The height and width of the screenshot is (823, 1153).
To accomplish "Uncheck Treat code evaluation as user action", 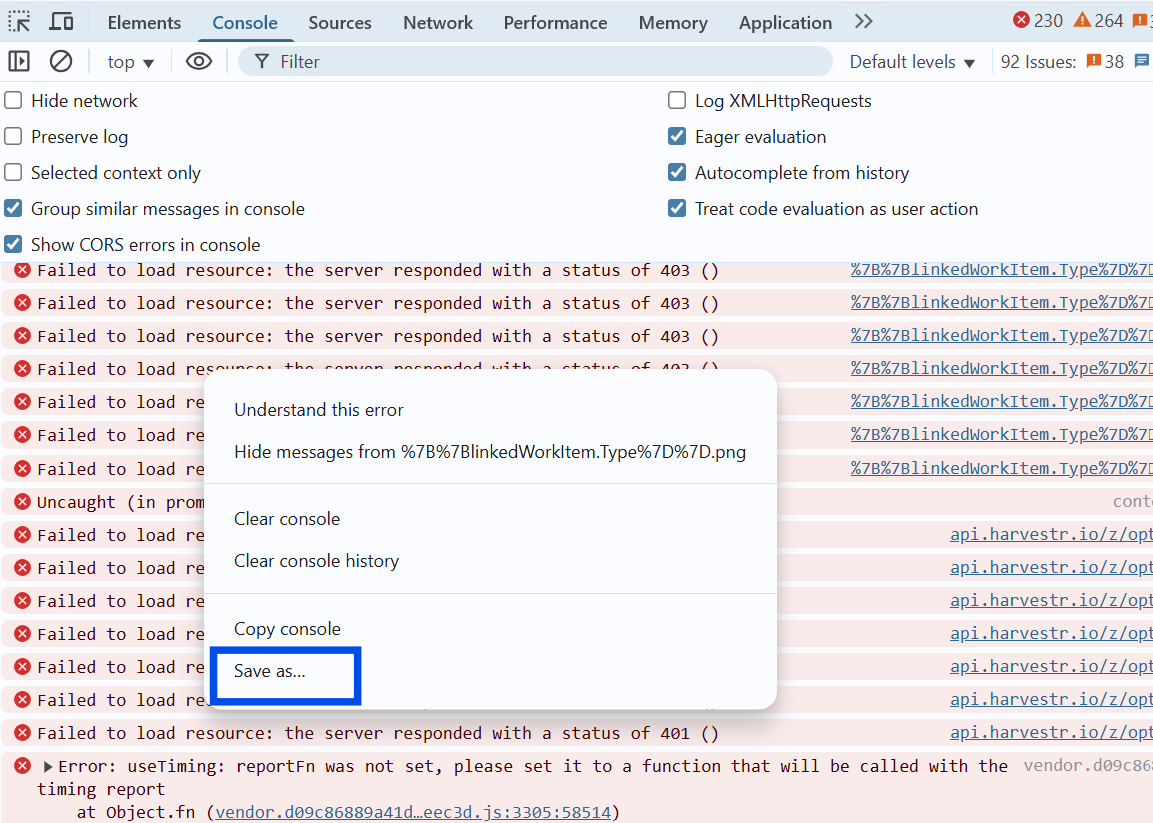I will tap(677, 208).
